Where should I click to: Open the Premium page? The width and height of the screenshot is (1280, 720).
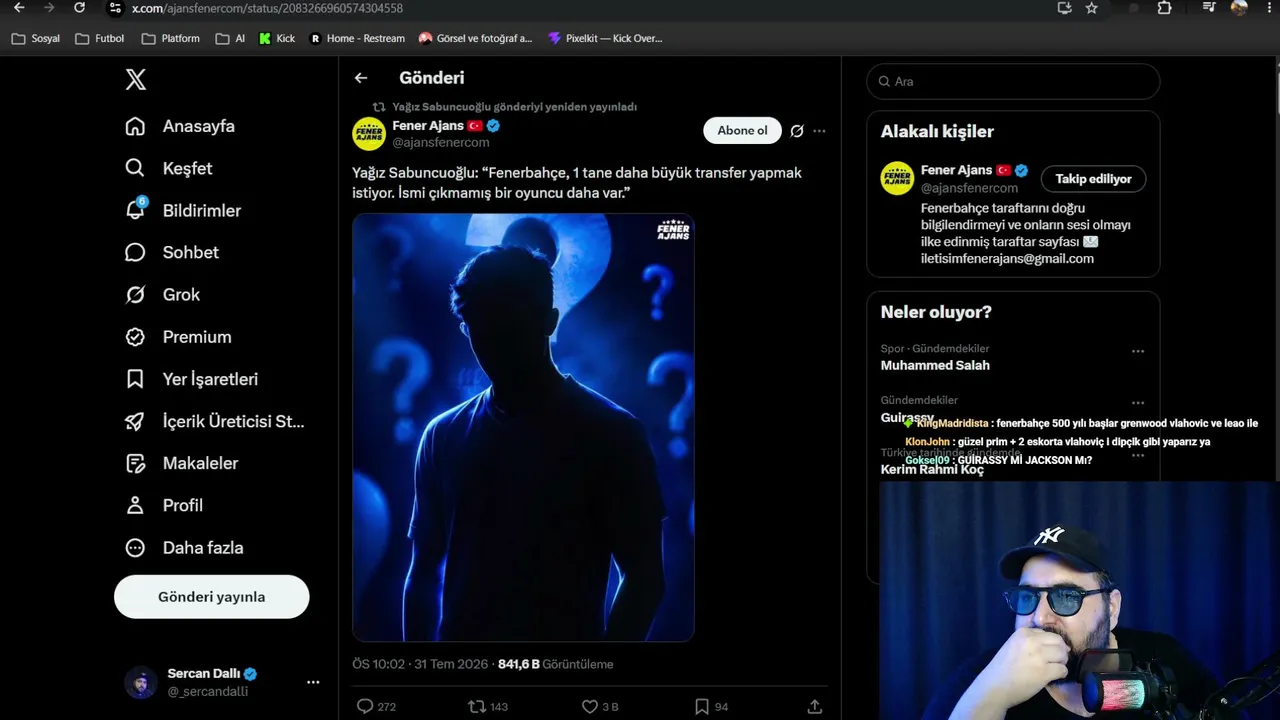pyautogui.click(x=178, y=337)
